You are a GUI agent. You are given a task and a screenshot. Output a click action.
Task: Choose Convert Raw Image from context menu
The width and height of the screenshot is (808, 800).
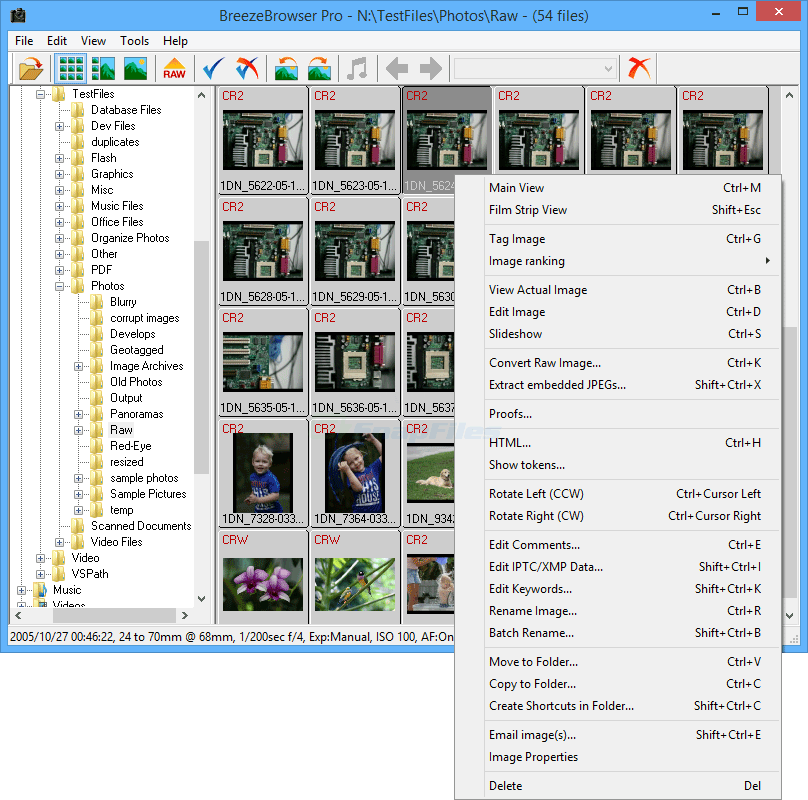pyautogui.click(x=545, y=363)
